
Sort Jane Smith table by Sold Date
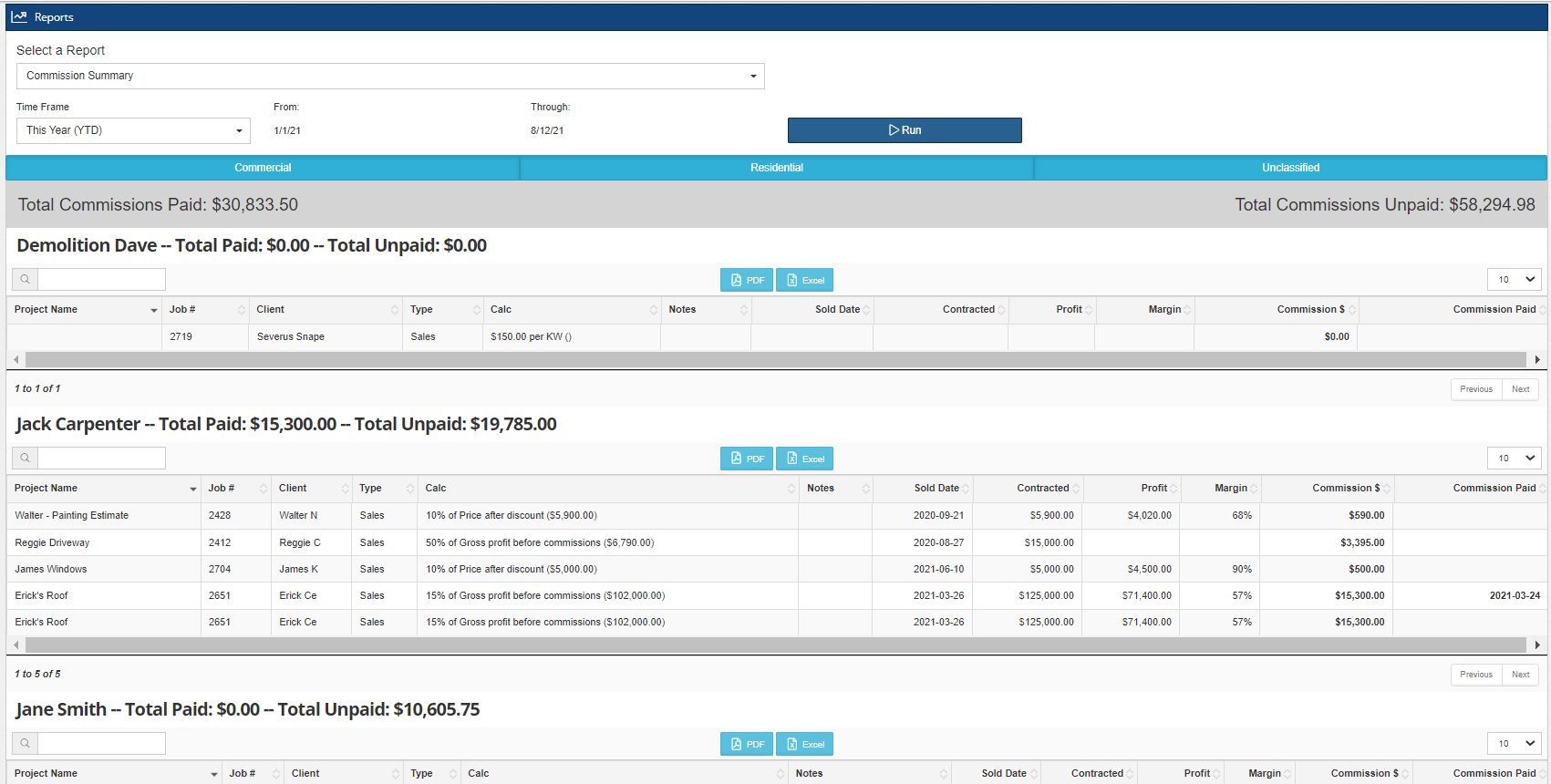996,774
